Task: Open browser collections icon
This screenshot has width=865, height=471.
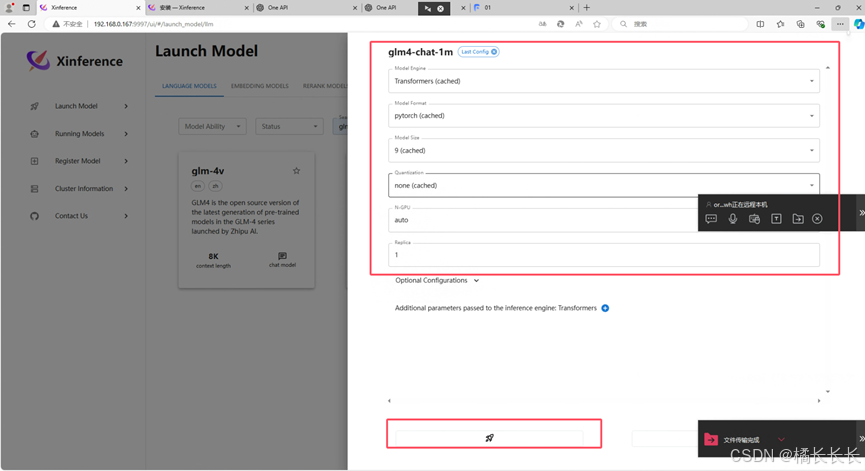Action: coord(800,24)
